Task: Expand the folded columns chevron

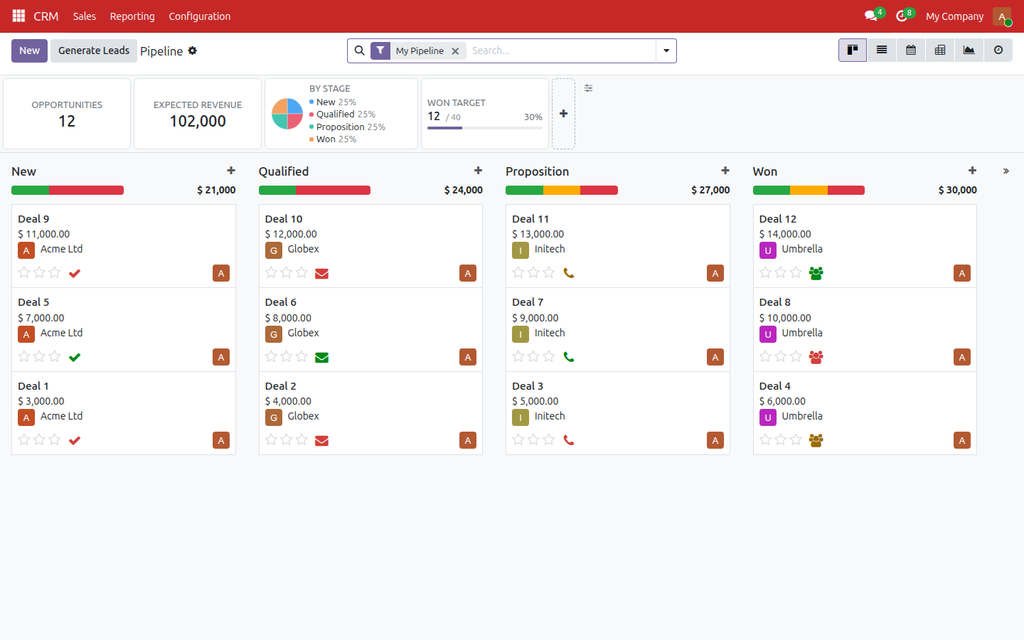Action: click(1006, 171)
